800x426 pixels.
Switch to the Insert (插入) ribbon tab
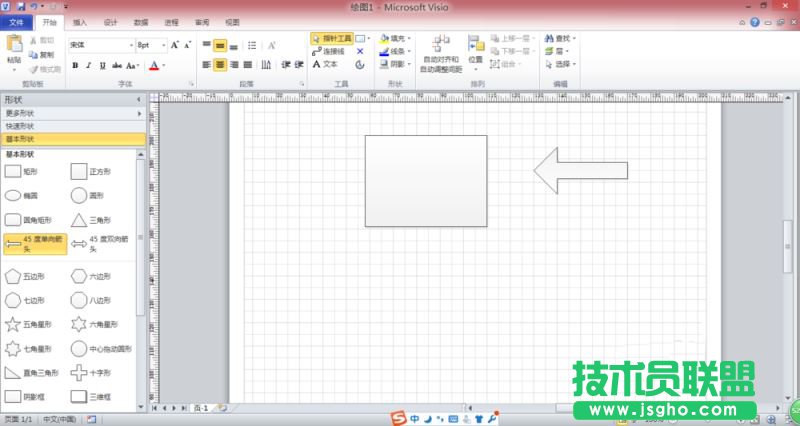80,21
